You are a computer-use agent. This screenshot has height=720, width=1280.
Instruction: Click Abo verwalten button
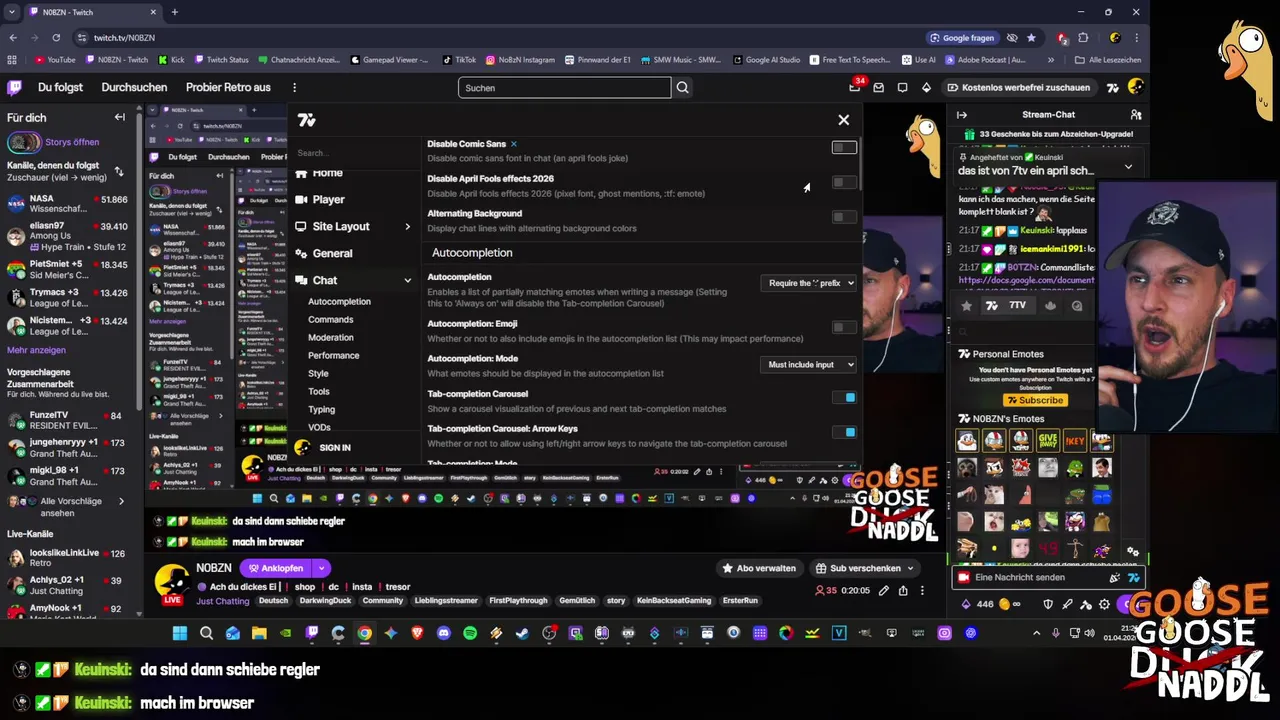(x=759, y=568)
